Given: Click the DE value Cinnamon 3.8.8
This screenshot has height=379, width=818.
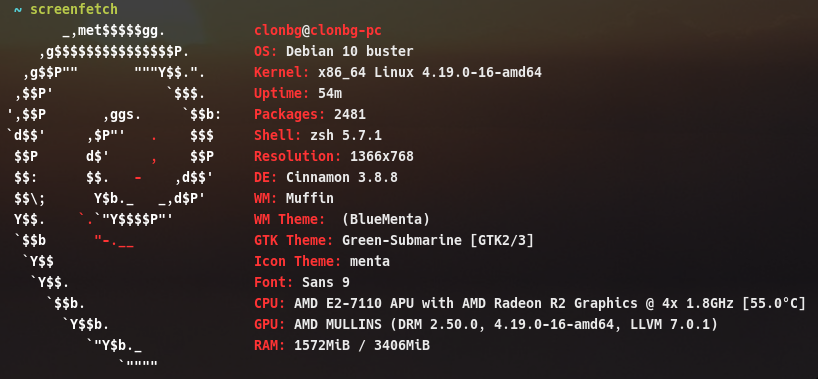Looking at the screenshot, I should [x=342, y=177].
